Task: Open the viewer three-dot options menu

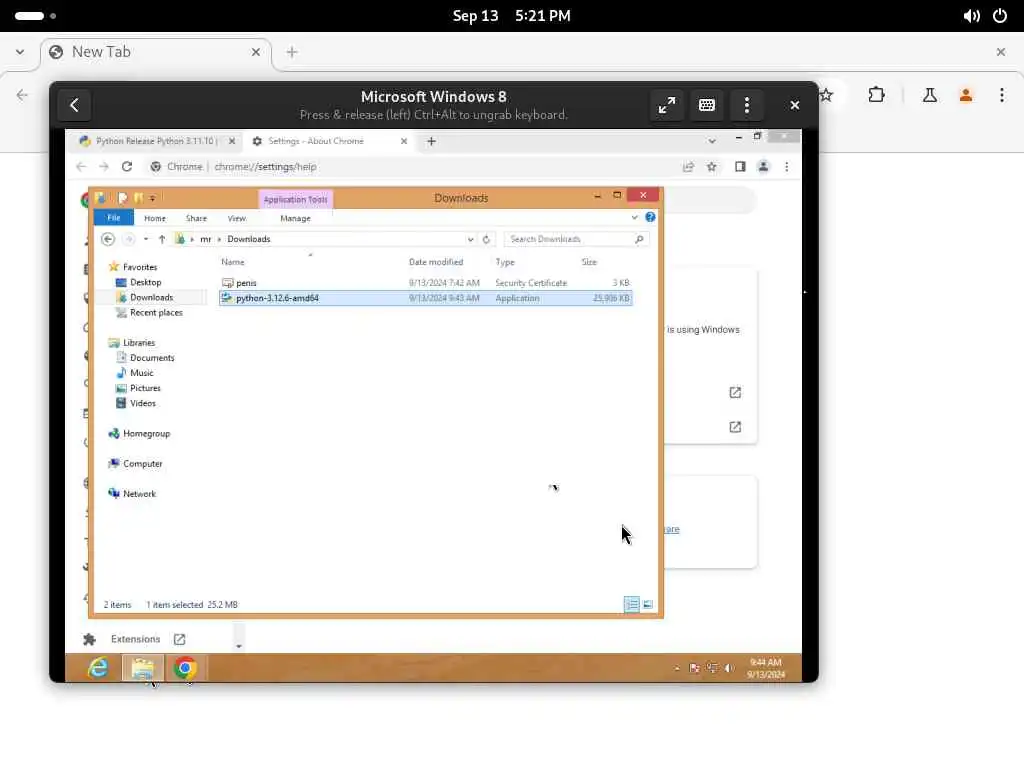Action: click(746, 105)
